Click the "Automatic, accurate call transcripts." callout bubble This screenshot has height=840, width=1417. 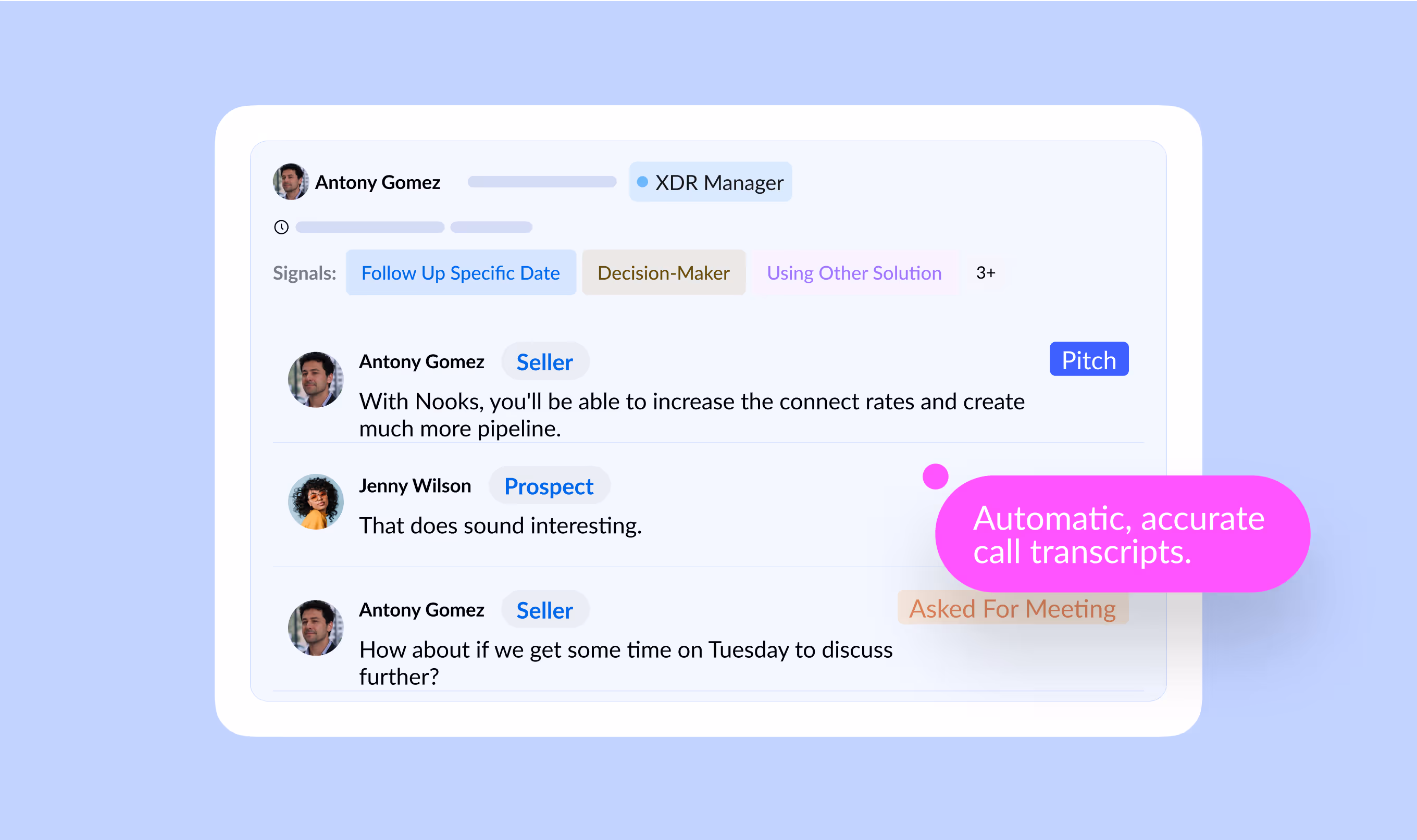tap(1122, 534)
